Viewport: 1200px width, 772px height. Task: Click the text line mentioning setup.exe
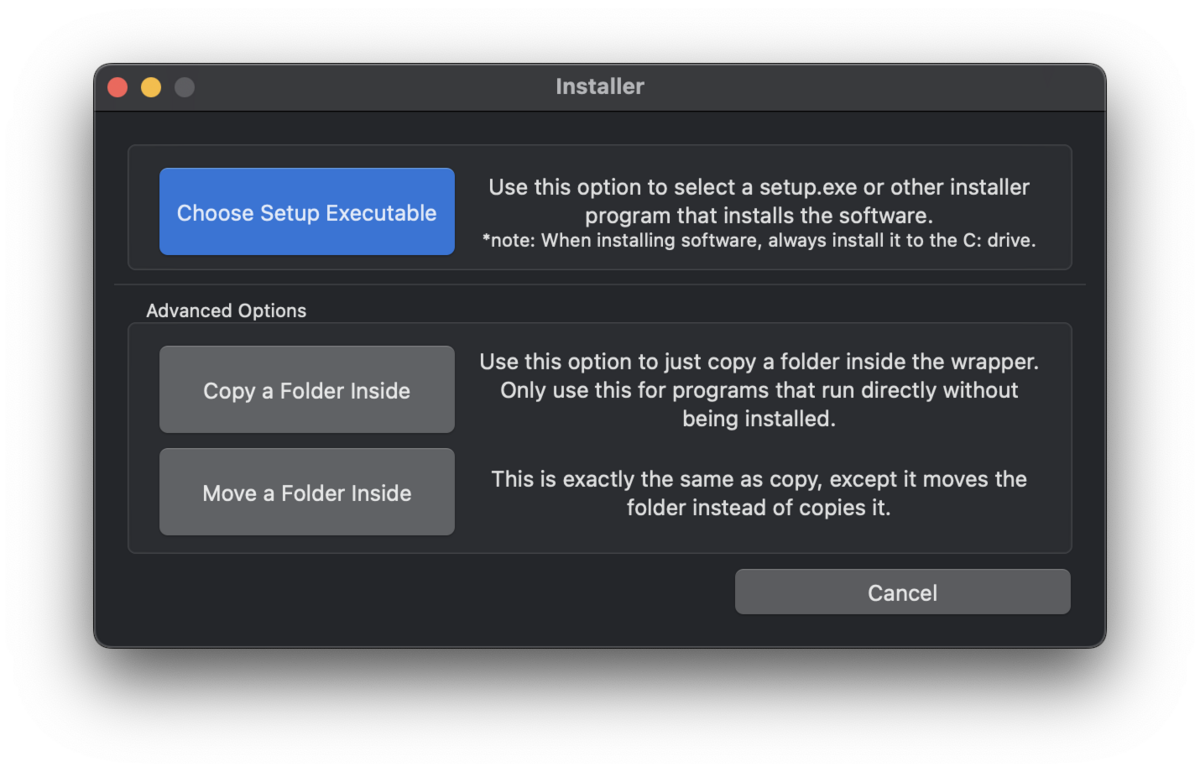758,187
